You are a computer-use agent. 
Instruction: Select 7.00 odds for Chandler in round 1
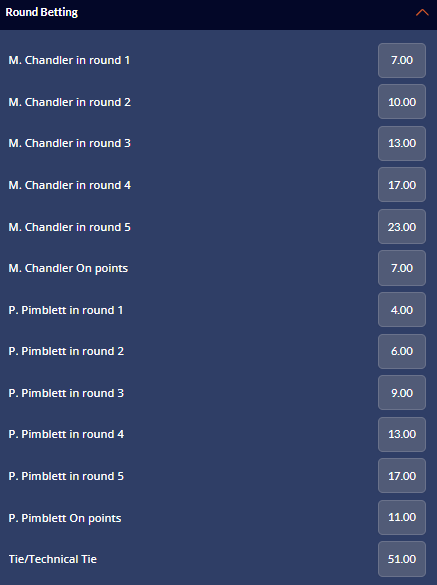tap(402, 60)
